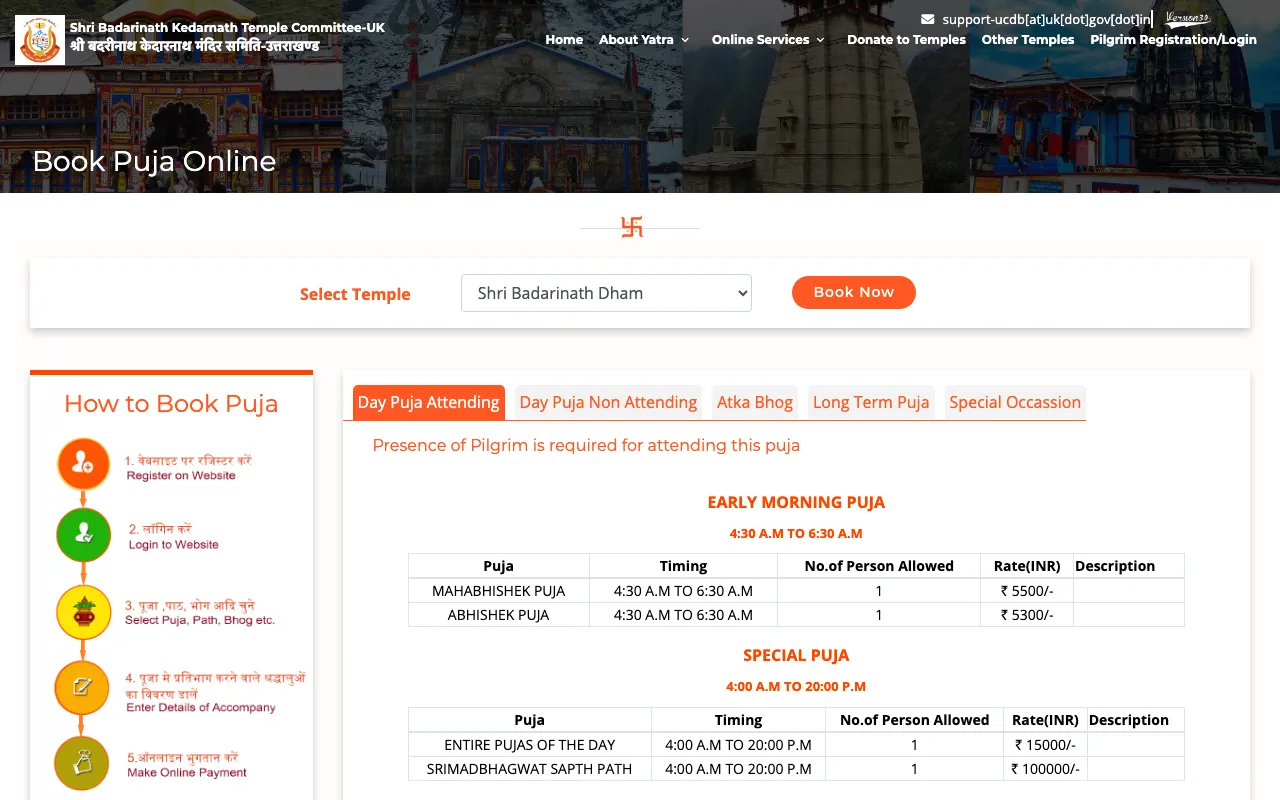Click the MAHABHISHEK PUJA cell
Viewport: 1280px width, 800px height.
pos(499,591)
